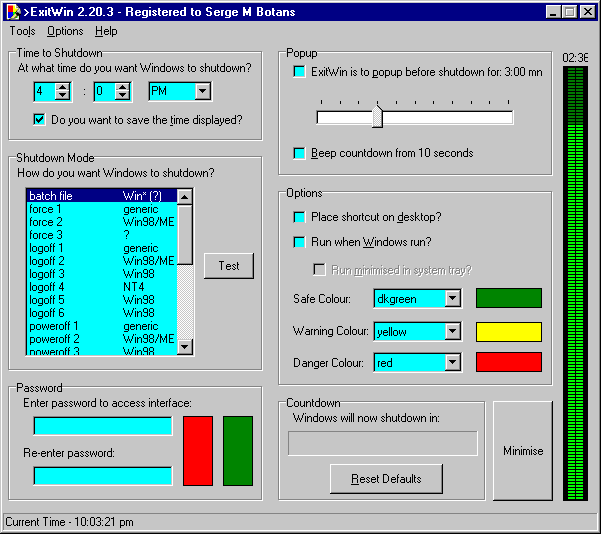Open the Options menu
Screen dimensions: 601x534
click(65, 31)
